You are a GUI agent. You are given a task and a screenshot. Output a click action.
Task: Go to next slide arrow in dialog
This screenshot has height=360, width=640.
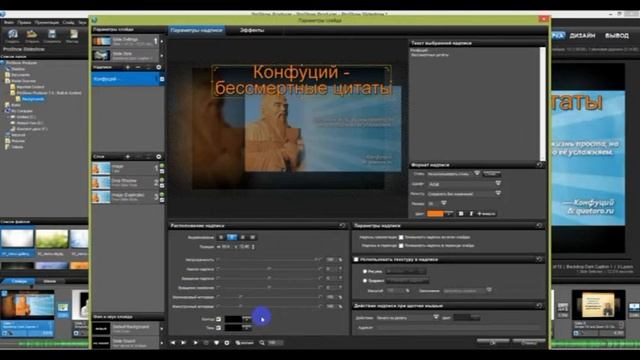coord(184,343)
